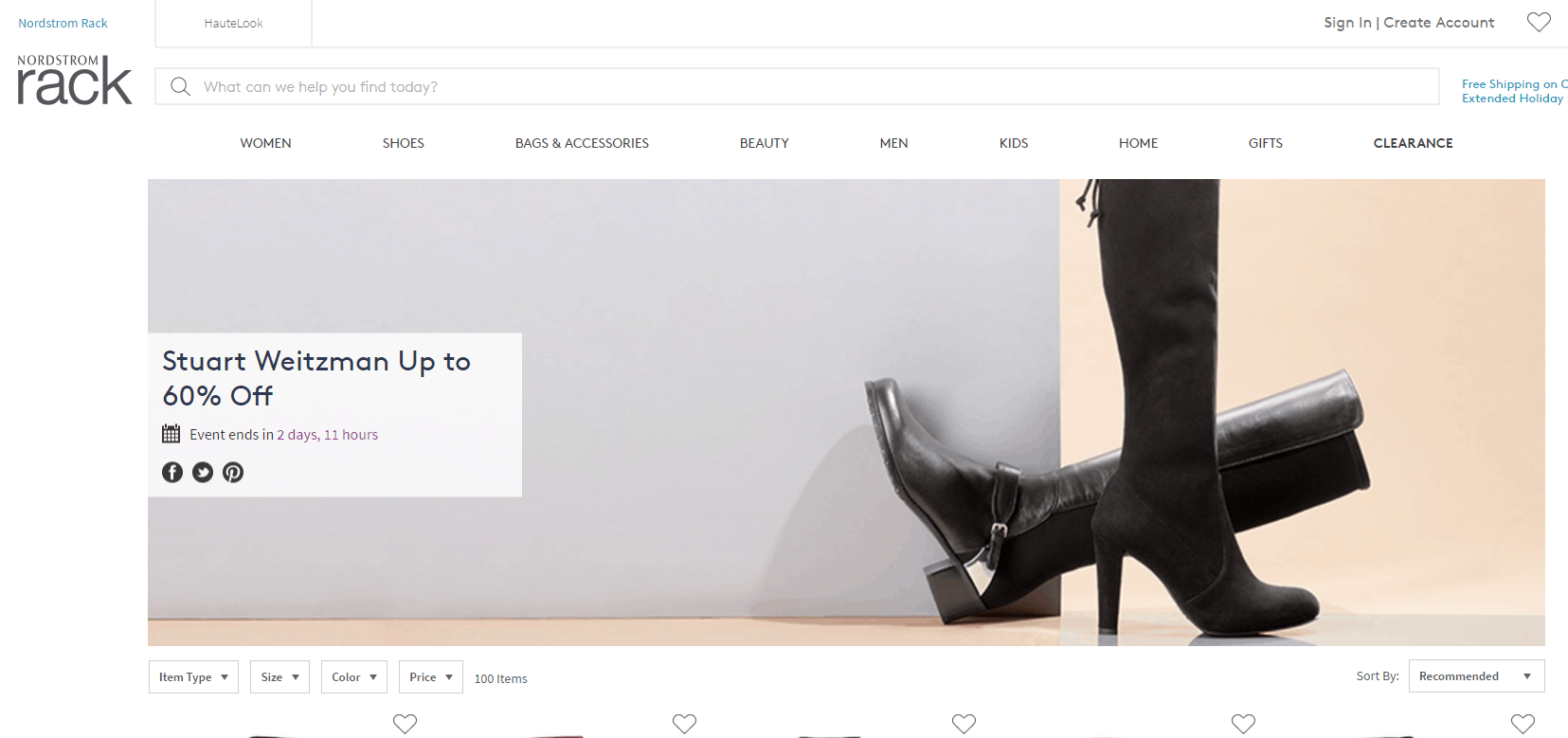Open the GIFTS menu

coord(1266,143)
